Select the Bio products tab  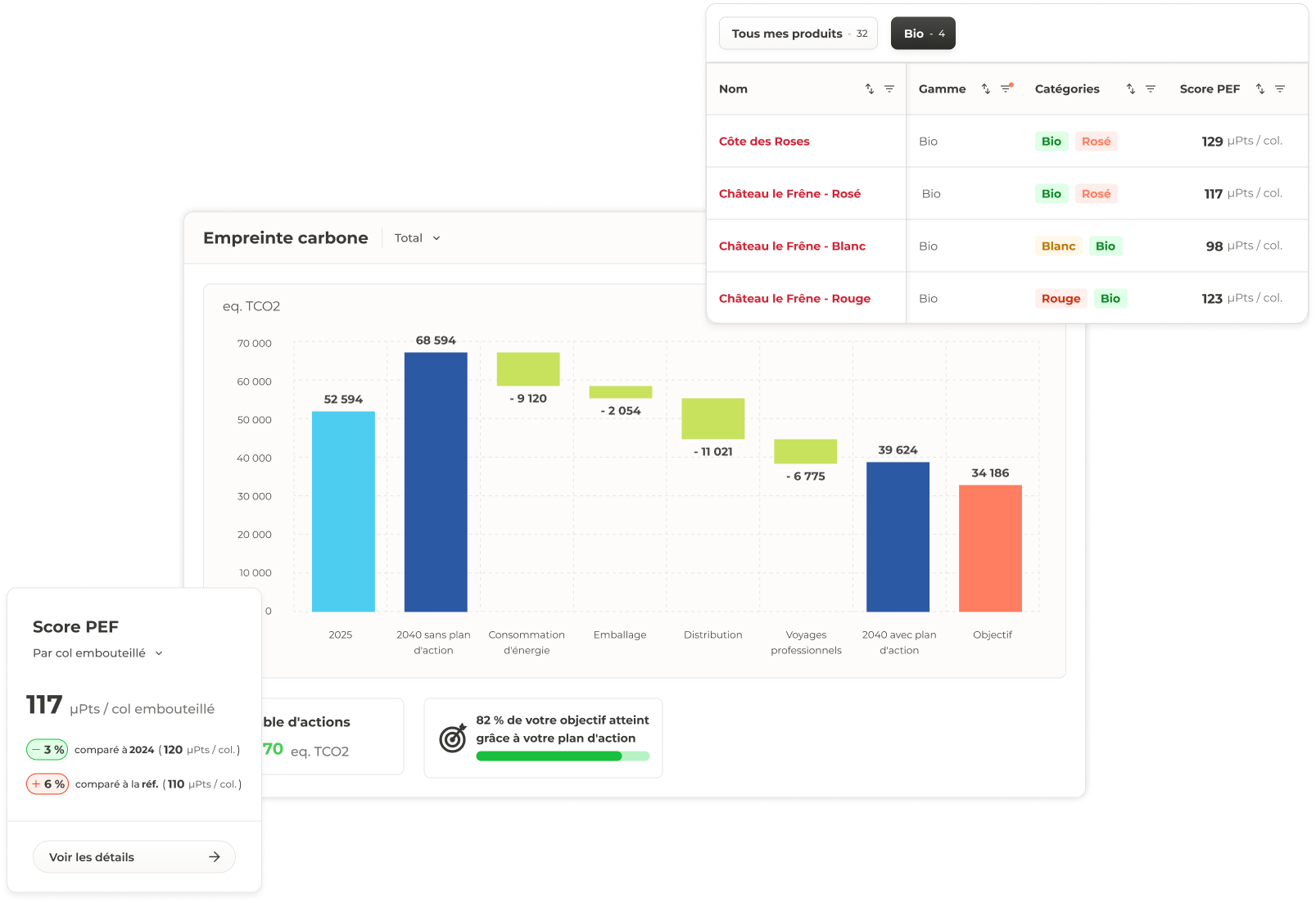(x=923, y=34)
